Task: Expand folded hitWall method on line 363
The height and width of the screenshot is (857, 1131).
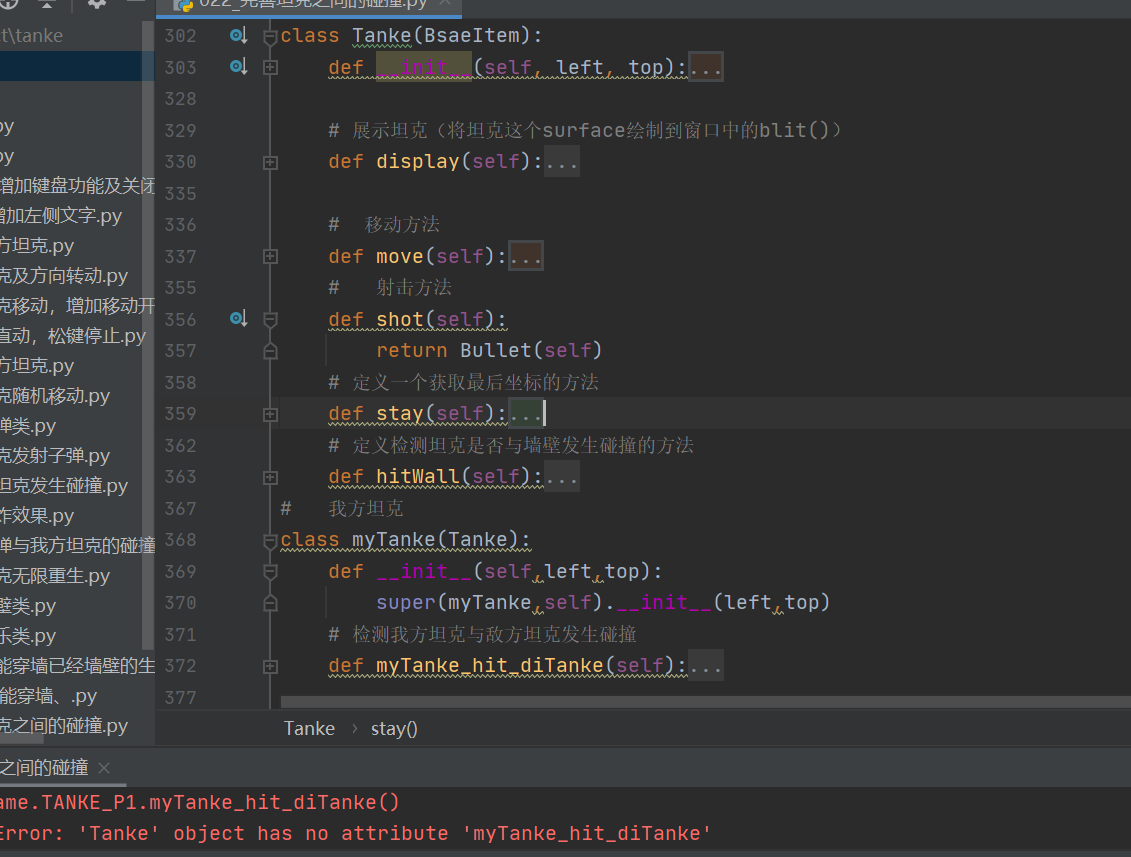Action: tap(270, 478)
